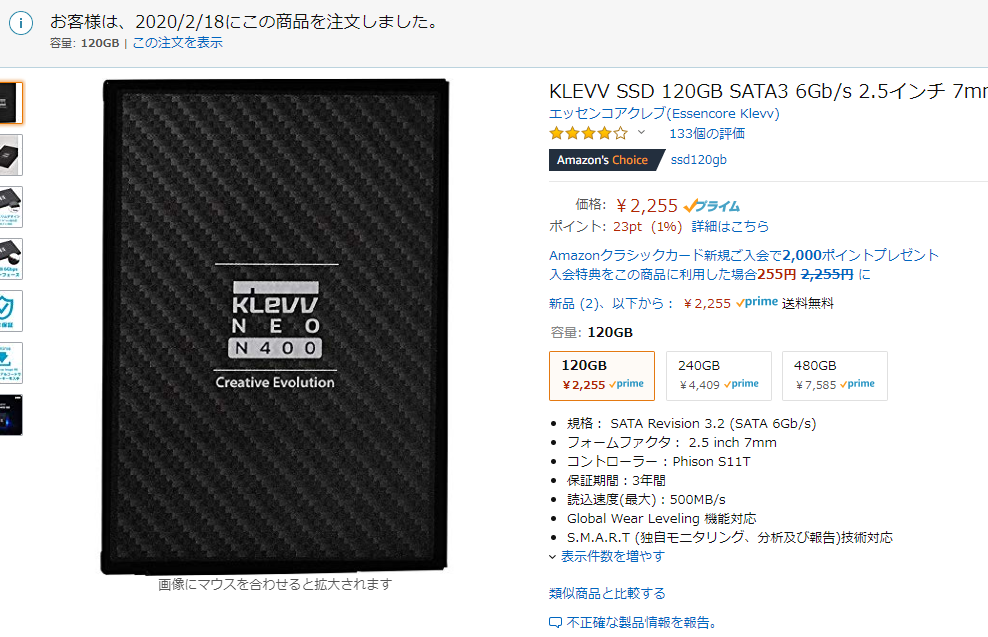Open the Essencore Klevv brand link

coord(664,113)
